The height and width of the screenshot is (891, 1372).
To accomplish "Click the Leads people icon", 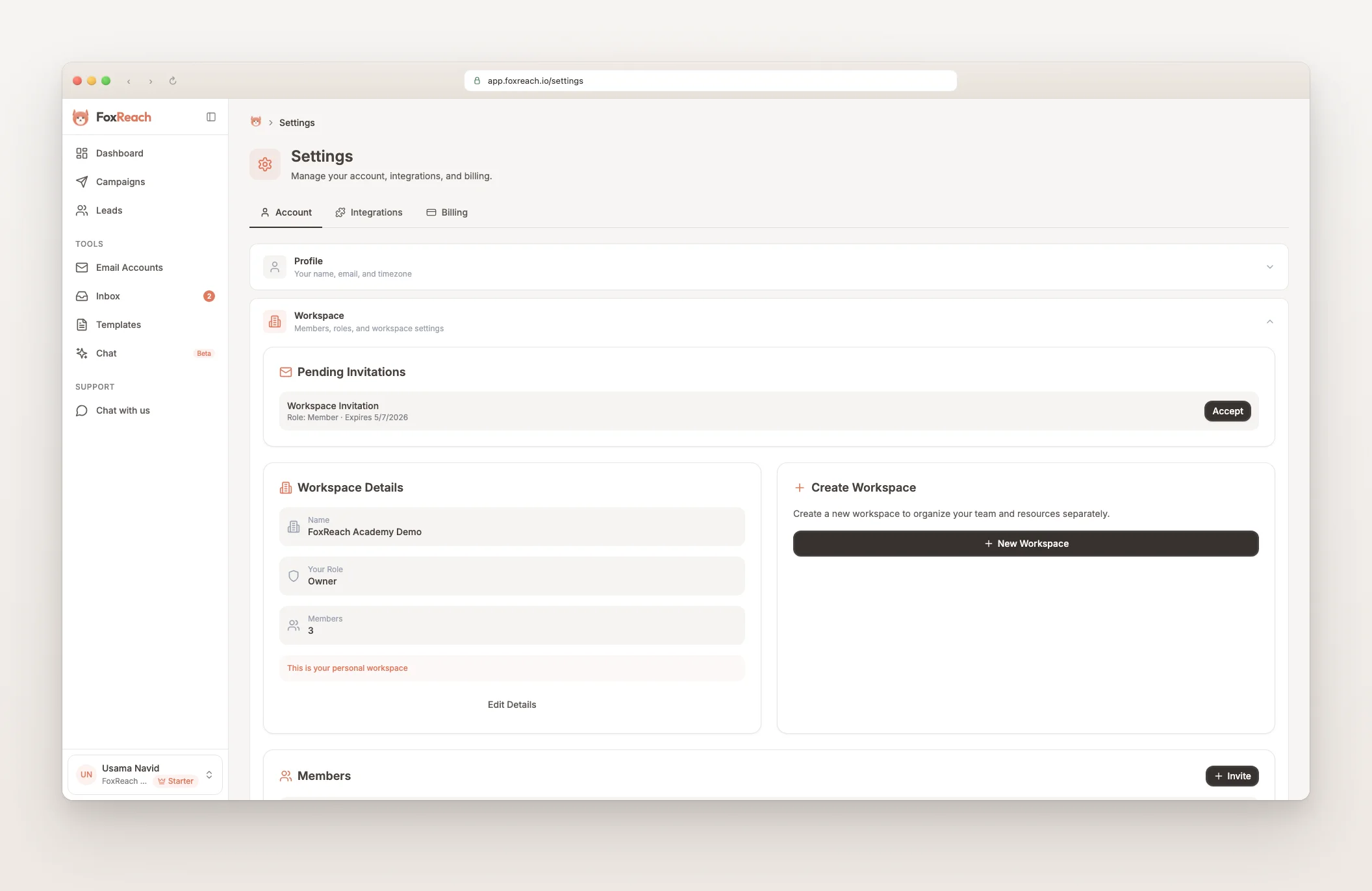I will click(x=82, y=210).
